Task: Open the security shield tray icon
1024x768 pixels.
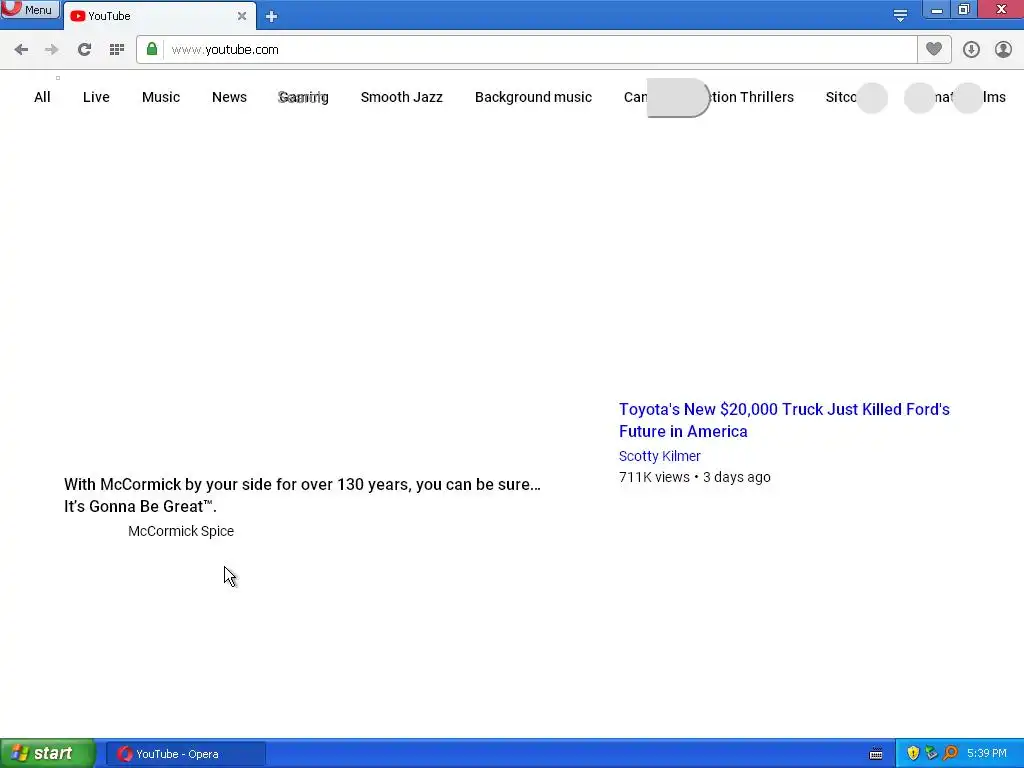Action: (913, 754)
